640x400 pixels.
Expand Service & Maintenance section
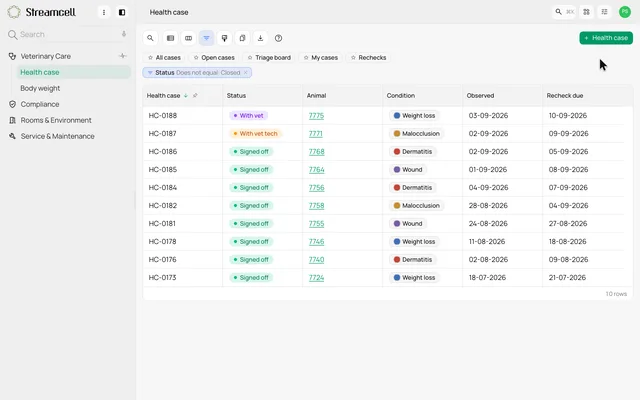tap(58, 136)
